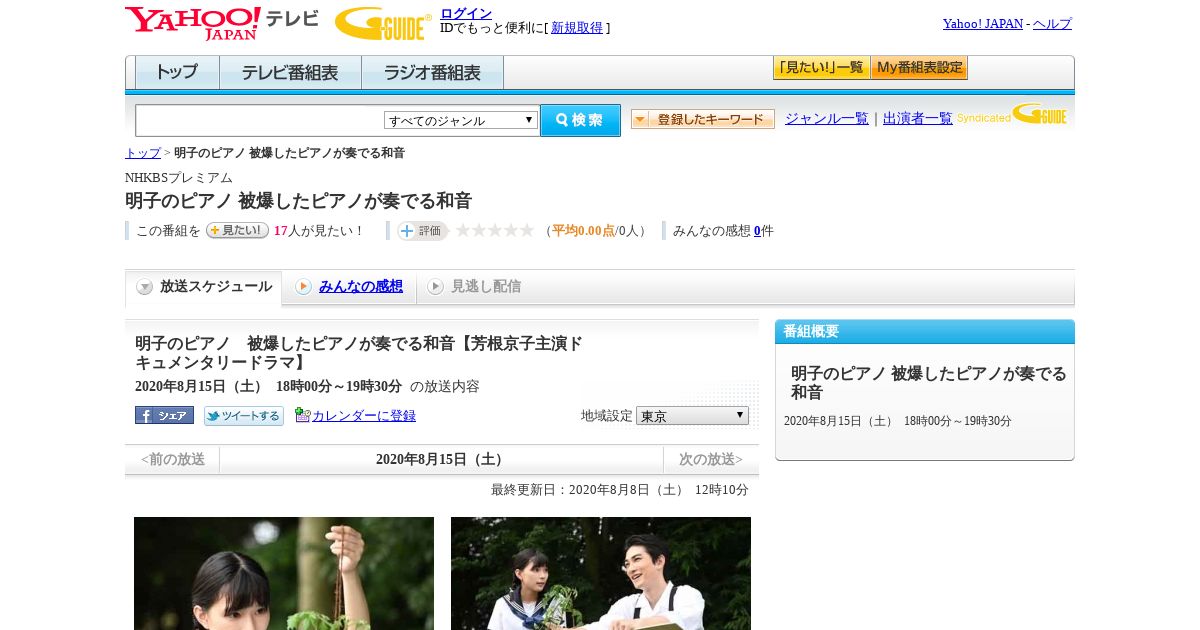
Task: Go to 次の放送> next broadcast
Action: click(711, 460)
